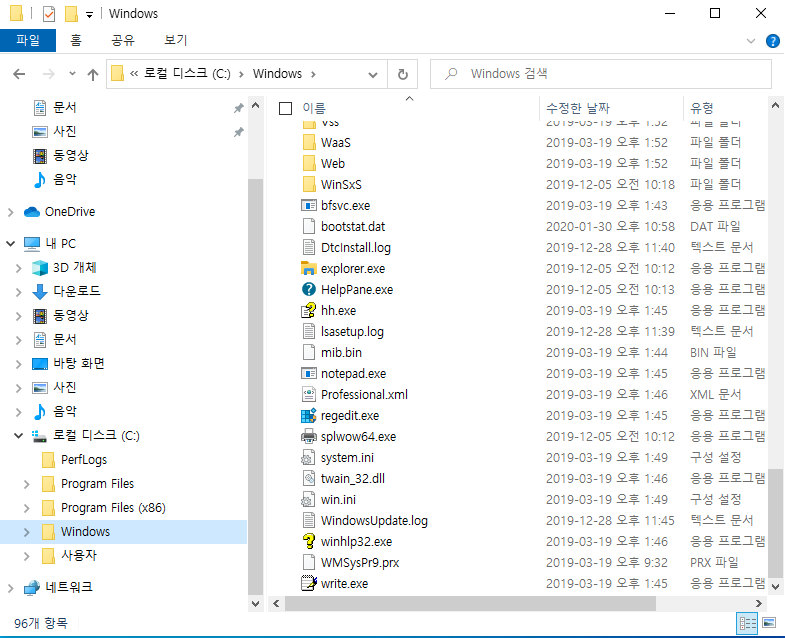Open the 파일 menu tab
This screenshot has width=785, height=638.
pos(28,41)
